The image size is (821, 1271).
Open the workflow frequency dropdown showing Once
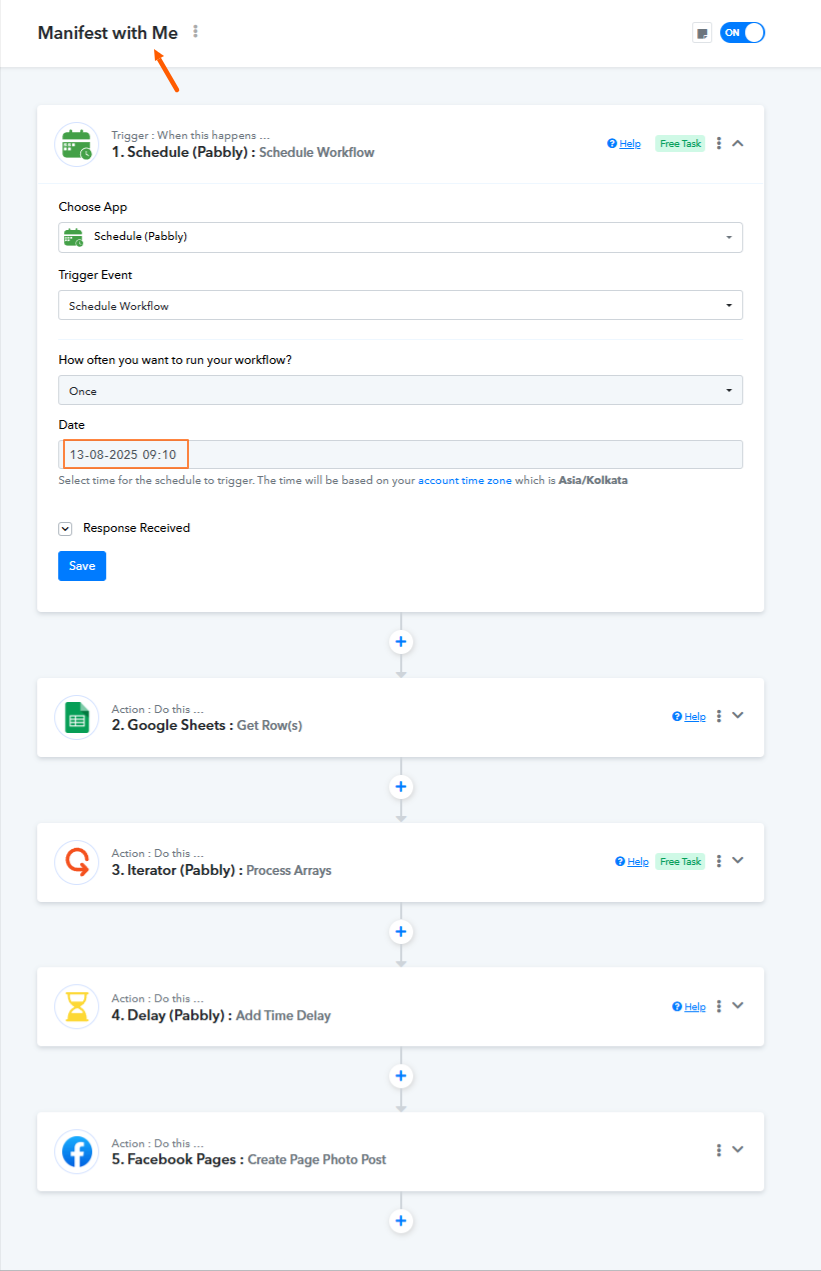point(400,390)
